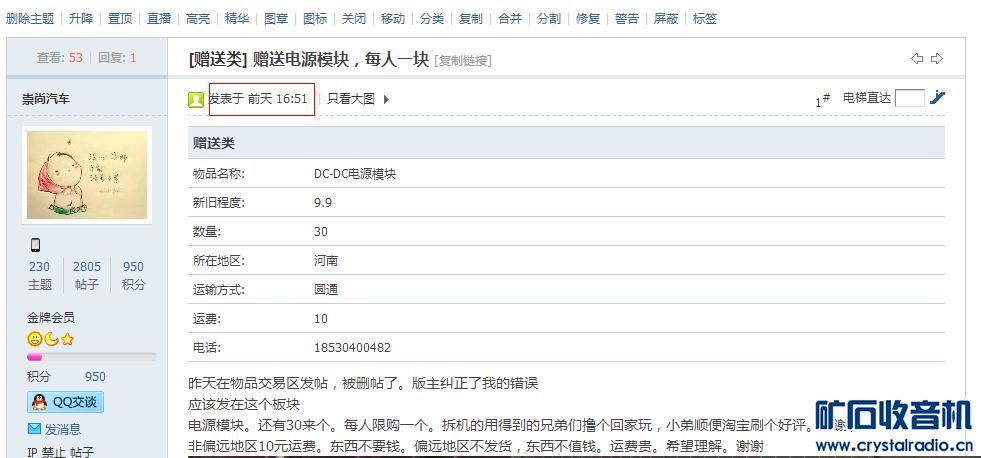Send a message via 发消息

click(63, 429)
